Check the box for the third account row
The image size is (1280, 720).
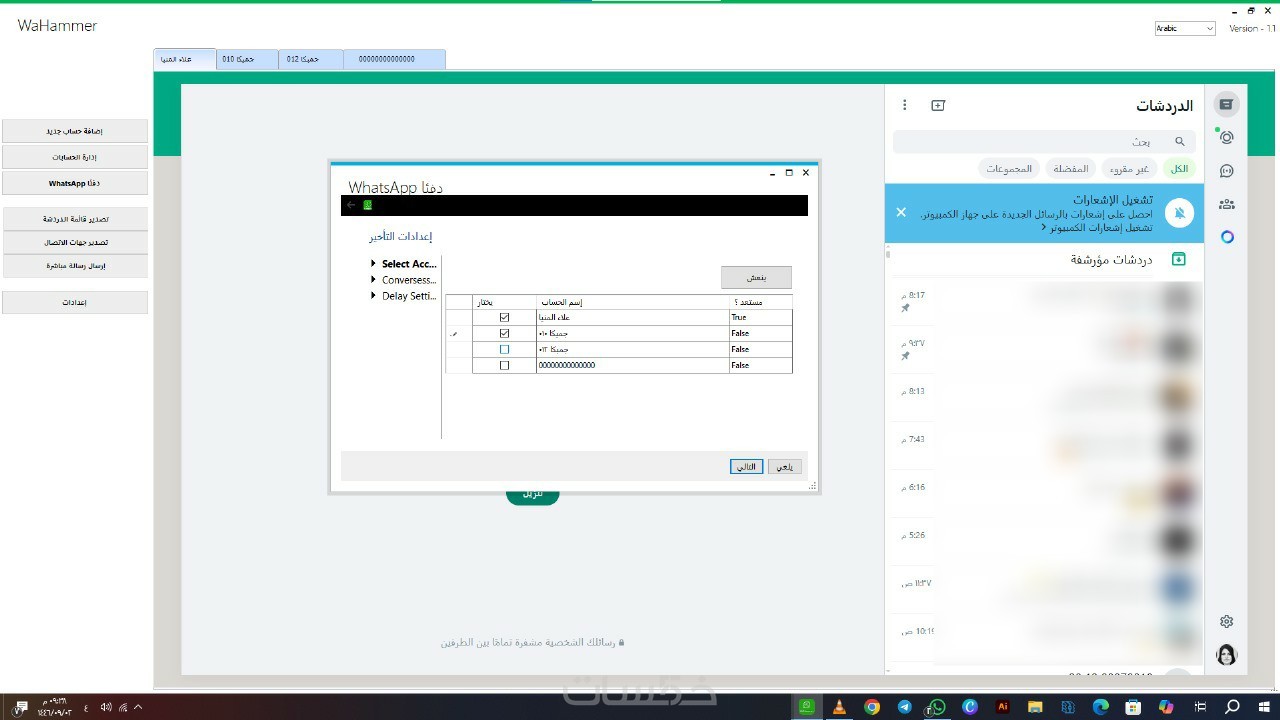point(504,349)
